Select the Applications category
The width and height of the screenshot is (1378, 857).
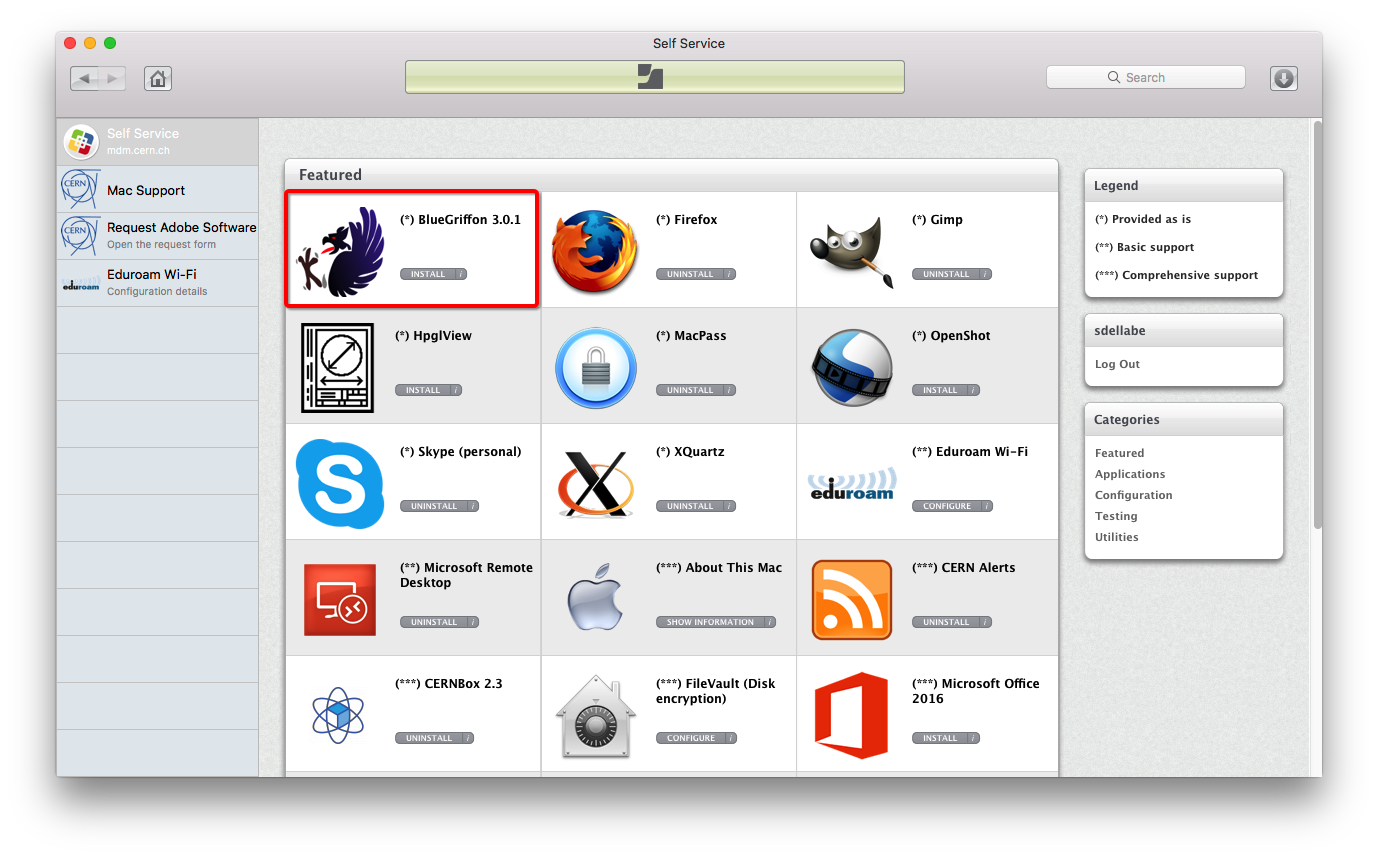click(1130, 474)
